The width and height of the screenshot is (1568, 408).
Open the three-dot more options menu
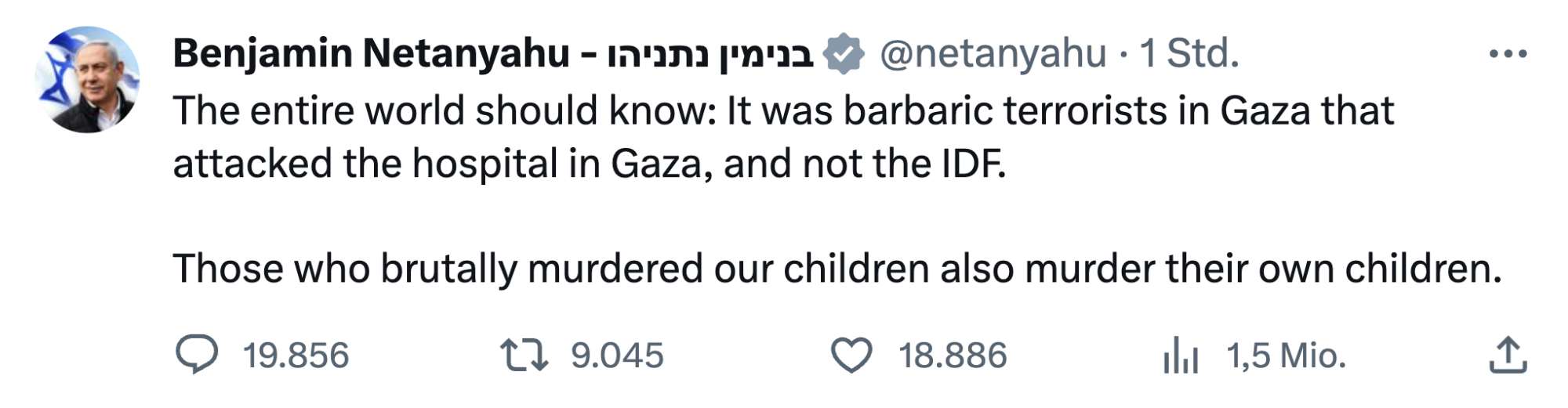point(1507,54)
